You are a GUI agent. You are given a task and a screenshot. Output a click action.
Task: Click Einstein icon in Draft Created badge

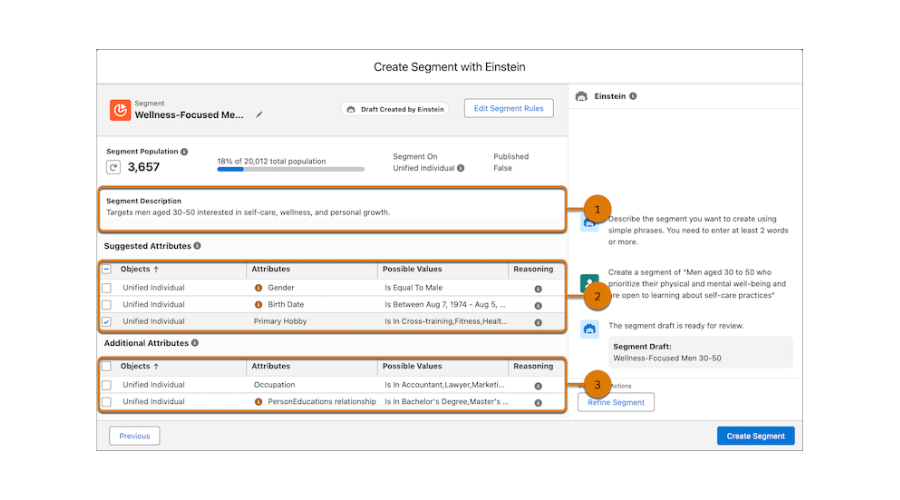pos(351,109)
